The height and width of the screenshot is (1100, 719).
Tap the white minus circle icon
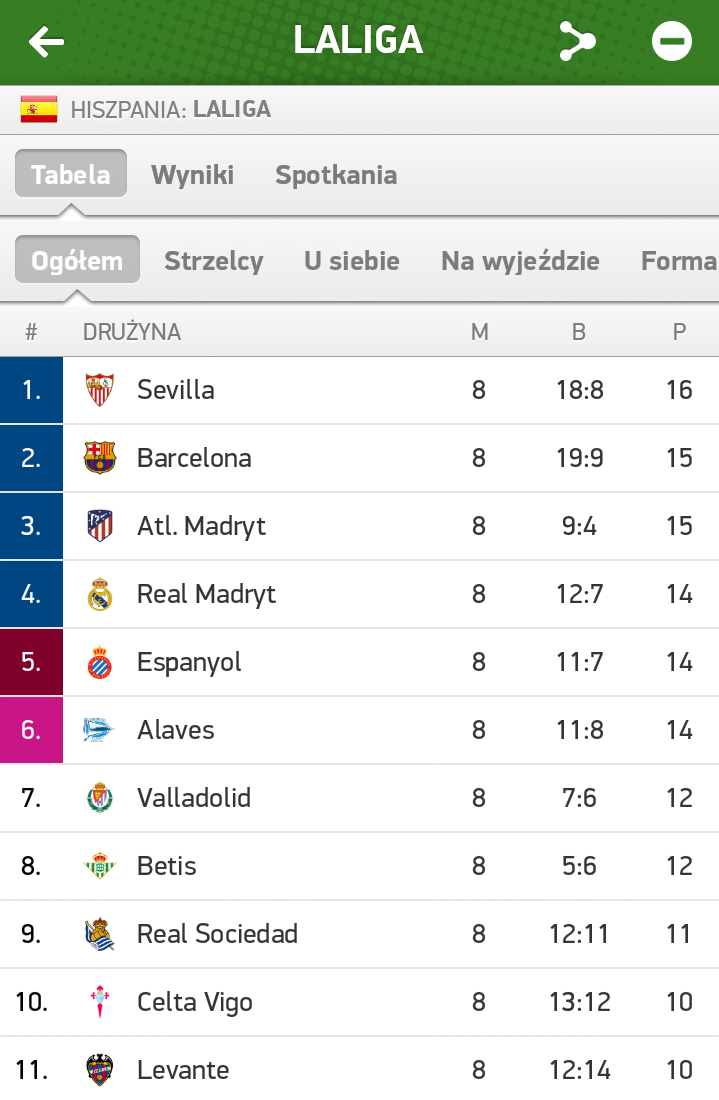point(671,41)
